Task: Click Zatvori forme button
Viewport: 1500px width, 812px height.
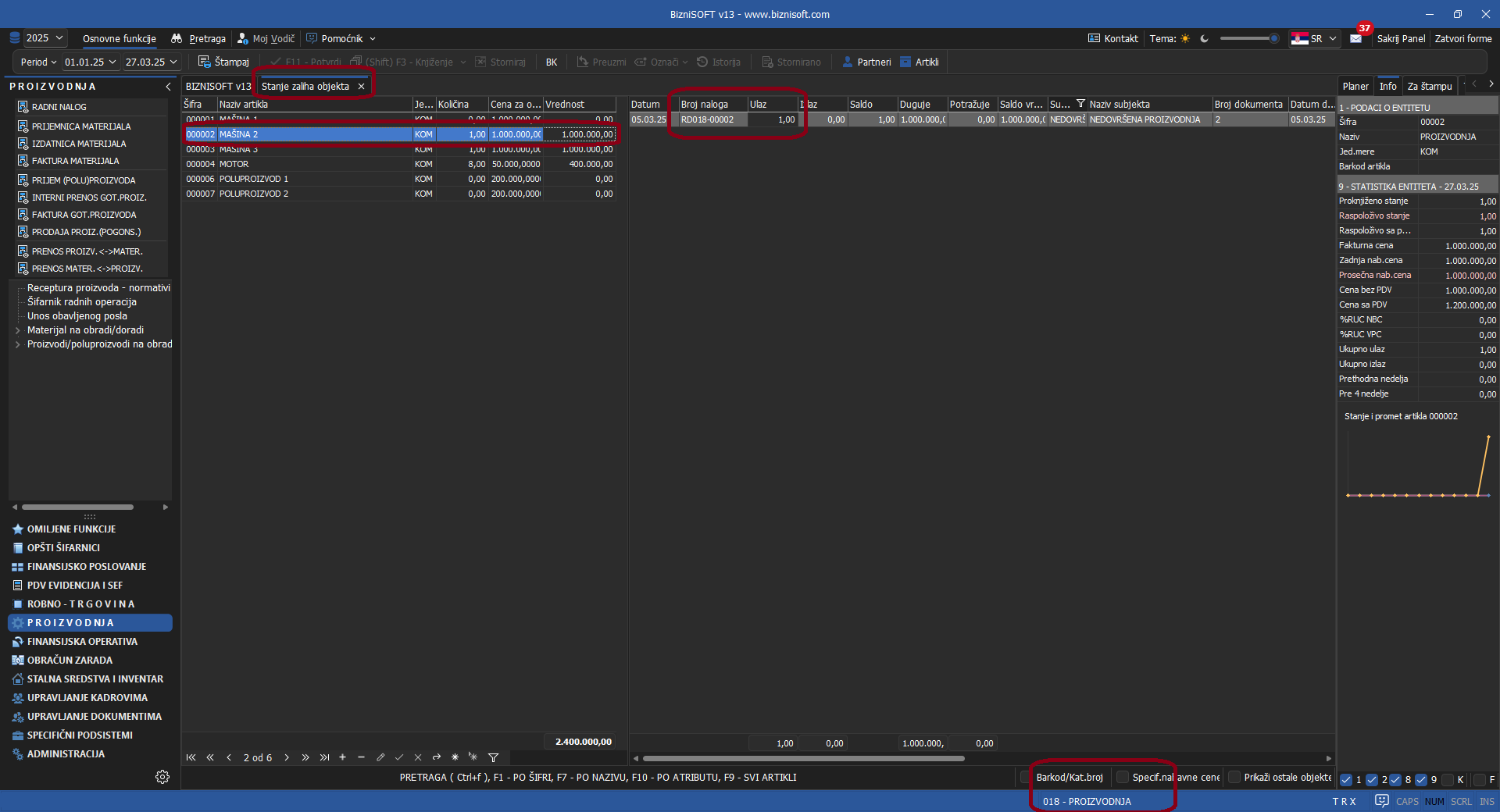Action: coord(1462,39)
